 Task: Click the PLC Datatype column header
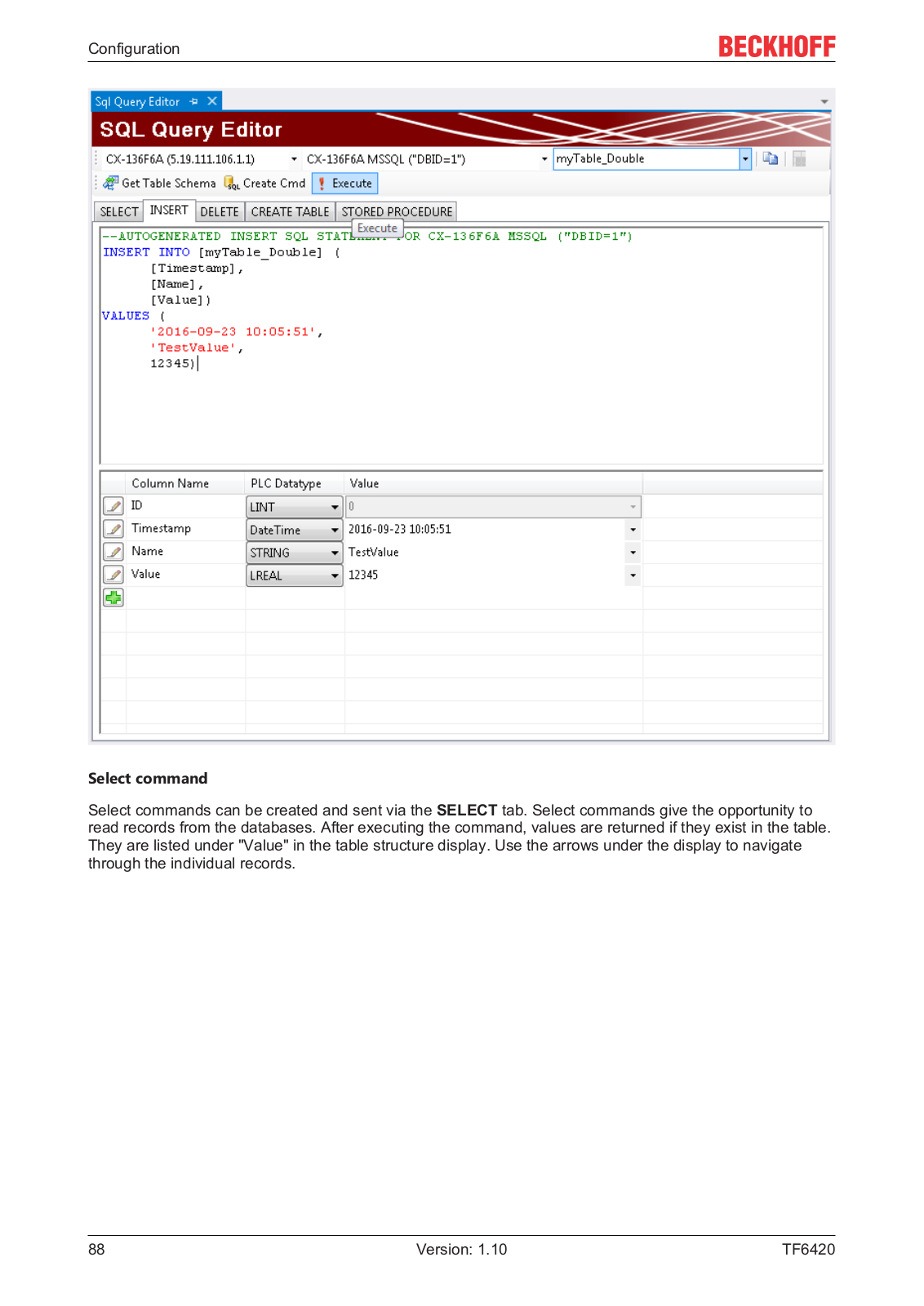point(286,483)
